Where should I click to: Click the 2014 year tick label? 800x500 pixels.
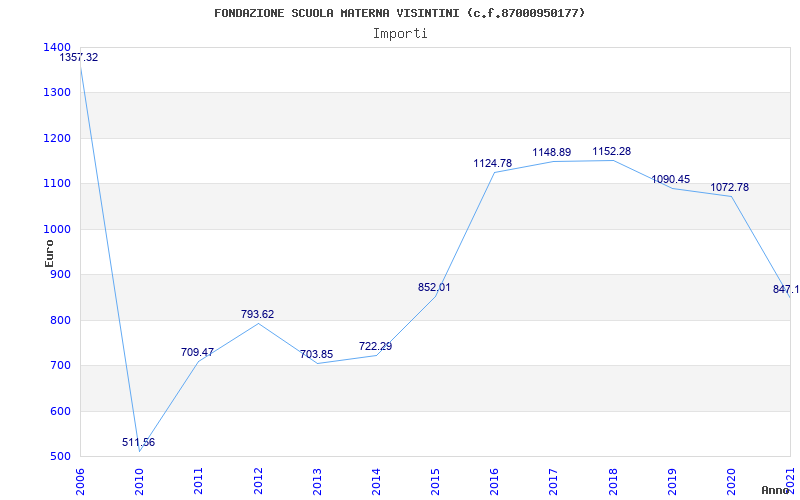point(376,481)
